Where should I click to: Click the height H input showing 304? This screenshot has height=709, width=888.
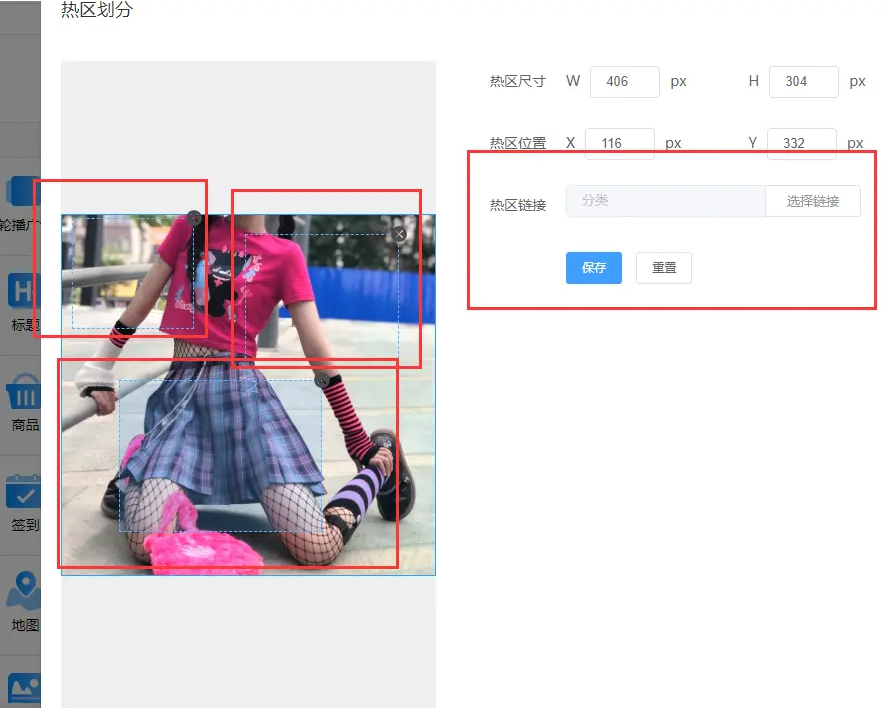[x=802, y=82]
